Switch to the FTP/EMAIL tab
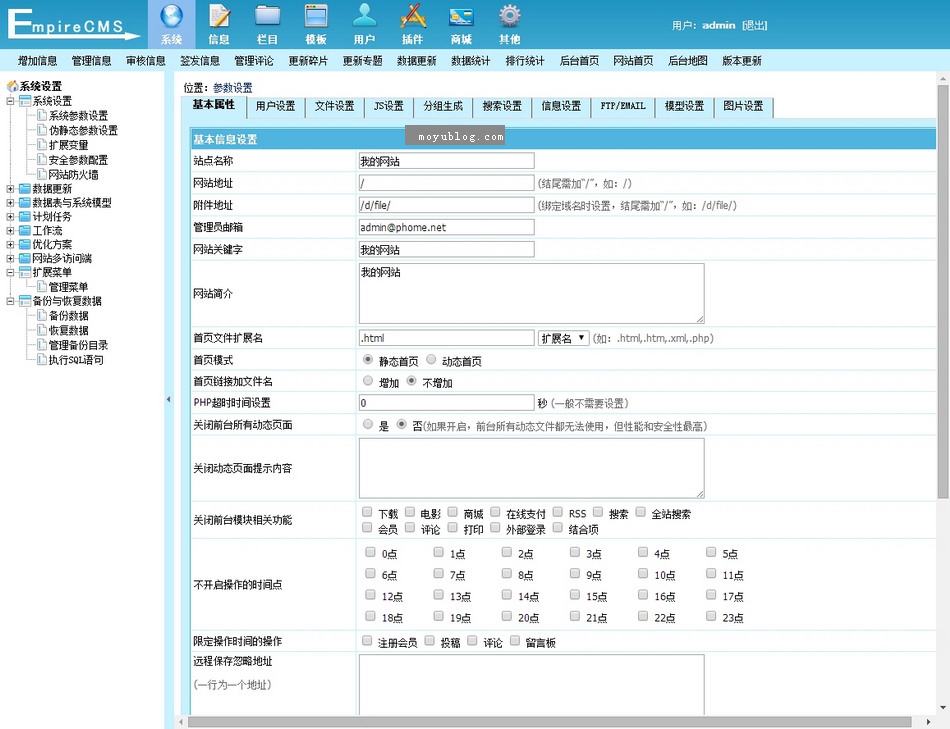950x729 pixels. pos(623,106)
